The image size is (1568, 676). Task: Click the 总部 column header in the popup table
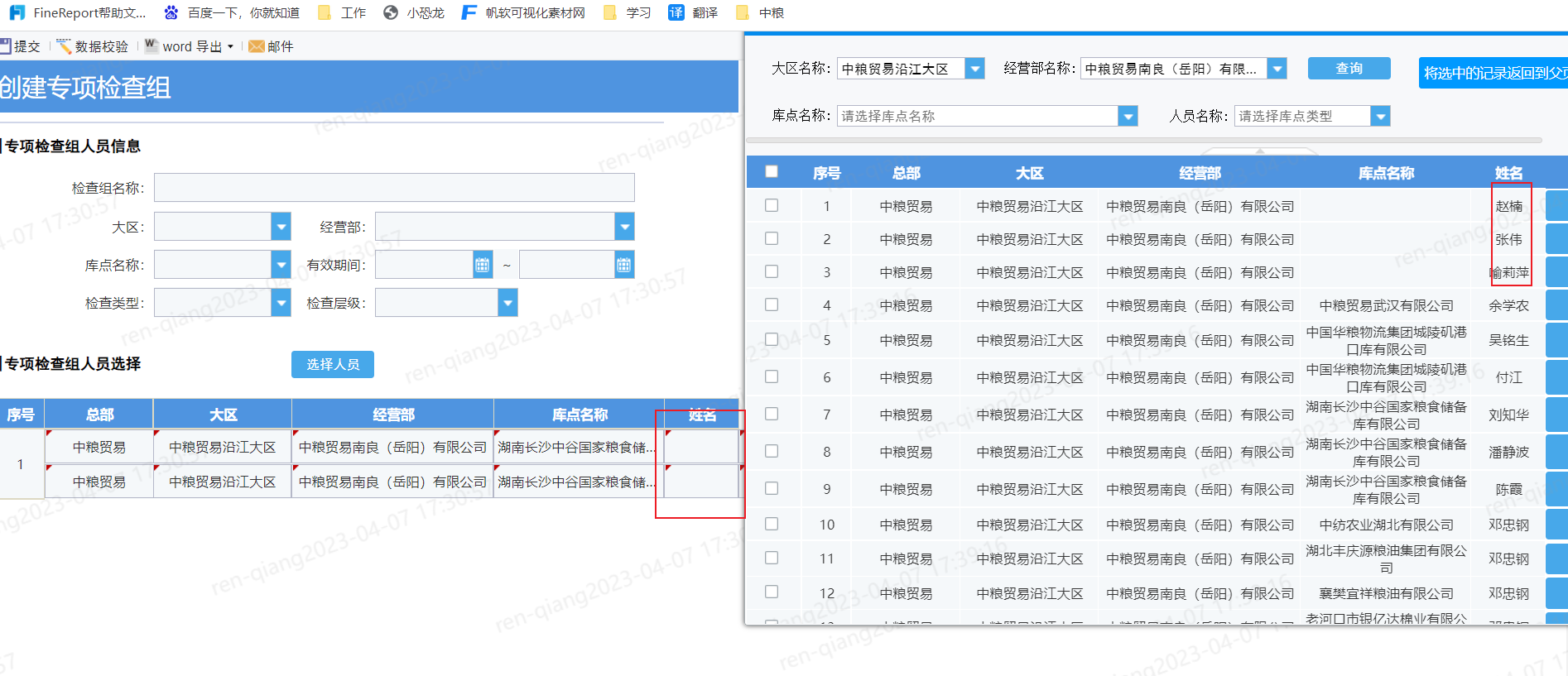point(906,173)
